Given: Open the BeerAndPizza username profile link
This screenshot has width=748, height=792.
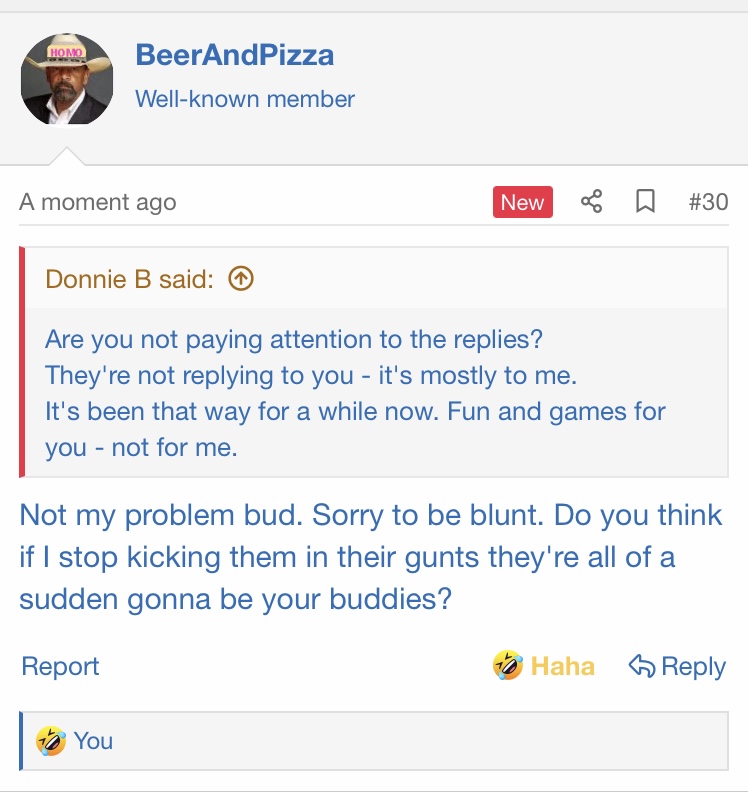Looking at the screenshot, I should [234, 55].
